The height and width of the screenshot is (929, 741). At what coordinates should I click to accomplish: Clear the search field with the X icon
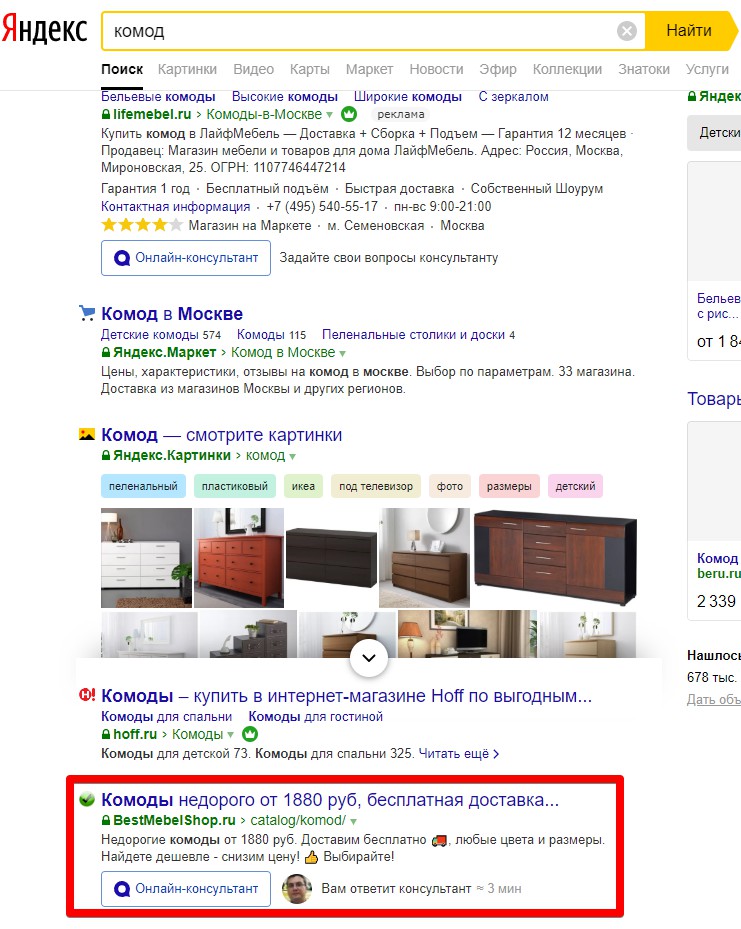pyautogui.click(x=627, y=30)
